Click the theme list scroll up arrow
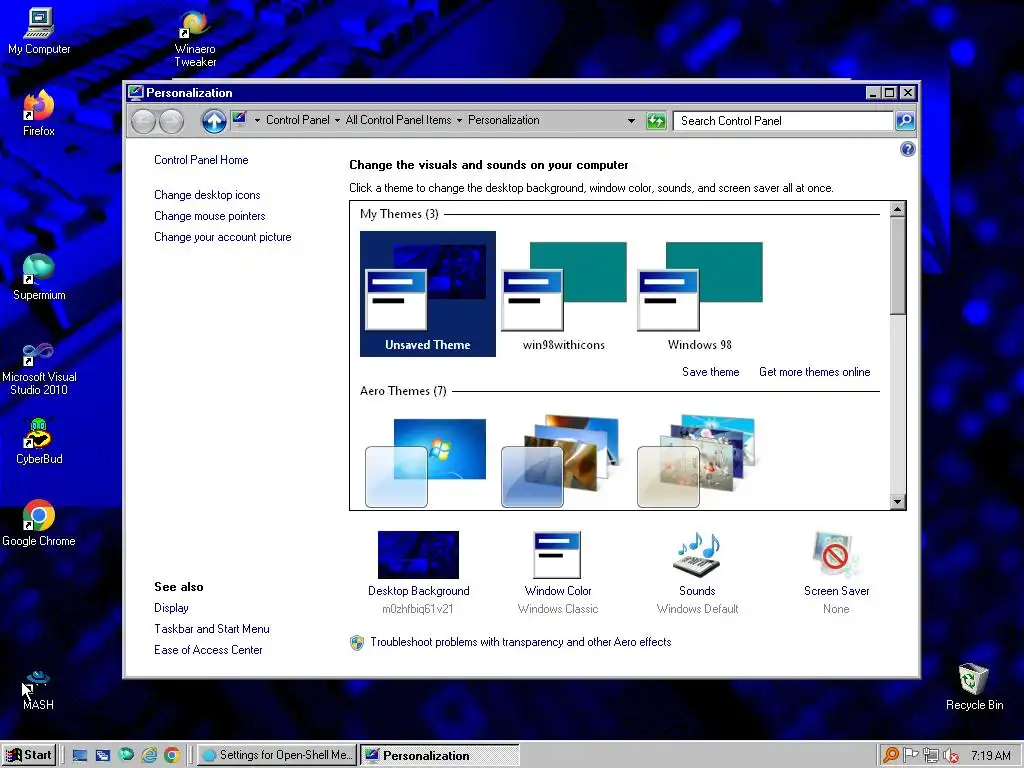The height and width of the screenshot is (768, 1024). point(898,209)
